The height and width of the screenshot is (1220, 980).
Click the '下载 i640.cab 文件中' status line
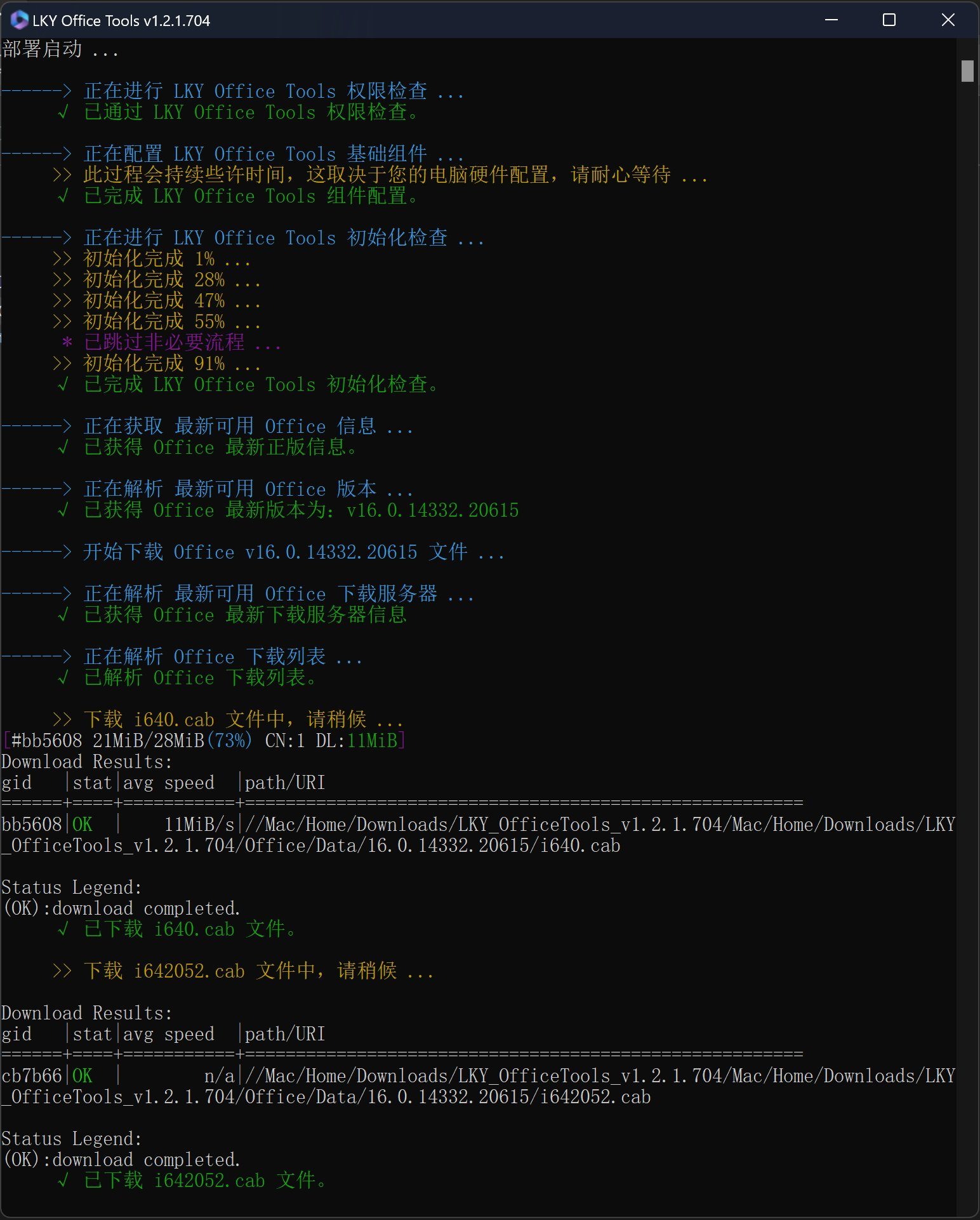[x=242, y=720]
